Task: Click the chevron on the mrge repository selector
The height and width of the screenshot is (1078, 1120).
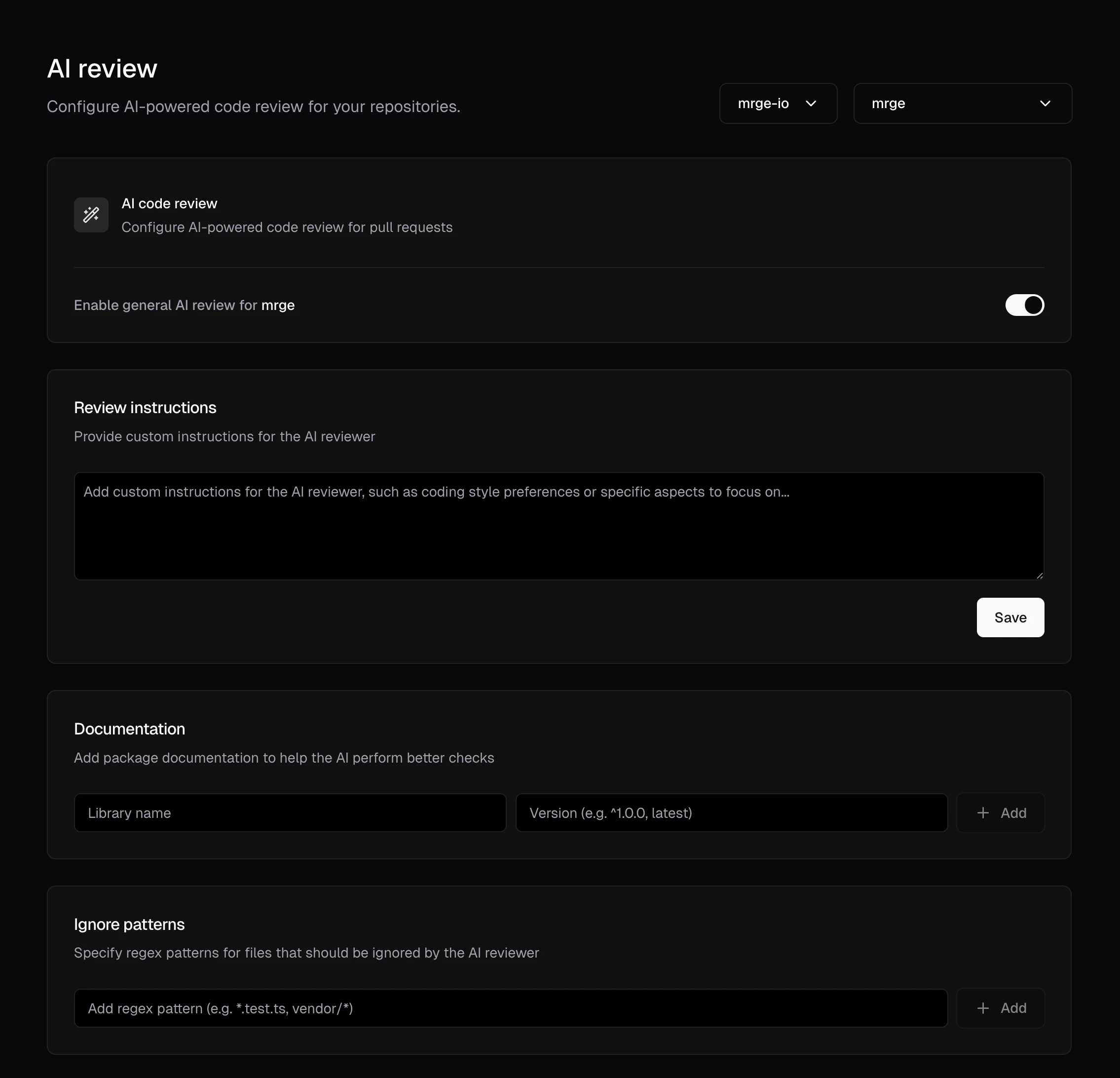Action: (x=1045, y=104)
